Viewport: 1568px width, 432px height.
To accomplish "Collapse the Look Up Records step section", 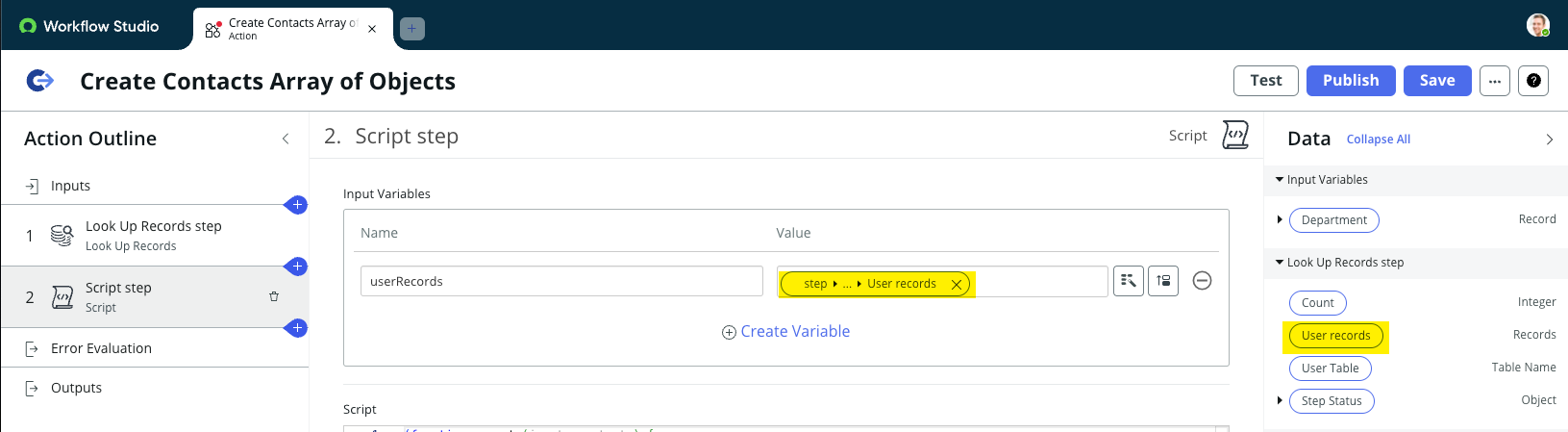I will point(1280,263).
